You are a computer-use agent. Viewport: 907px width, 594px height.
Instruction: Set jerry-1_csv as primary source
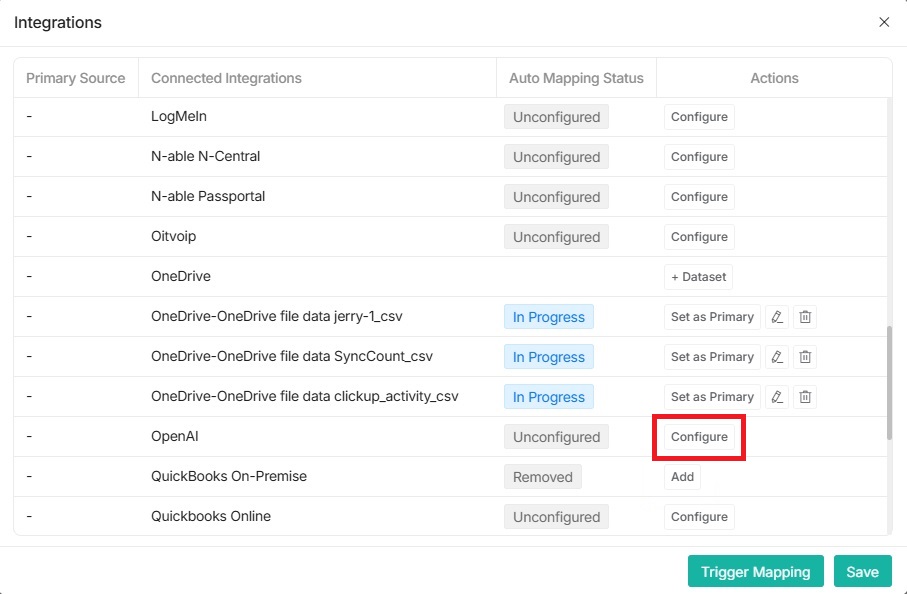tap(712, 317)
